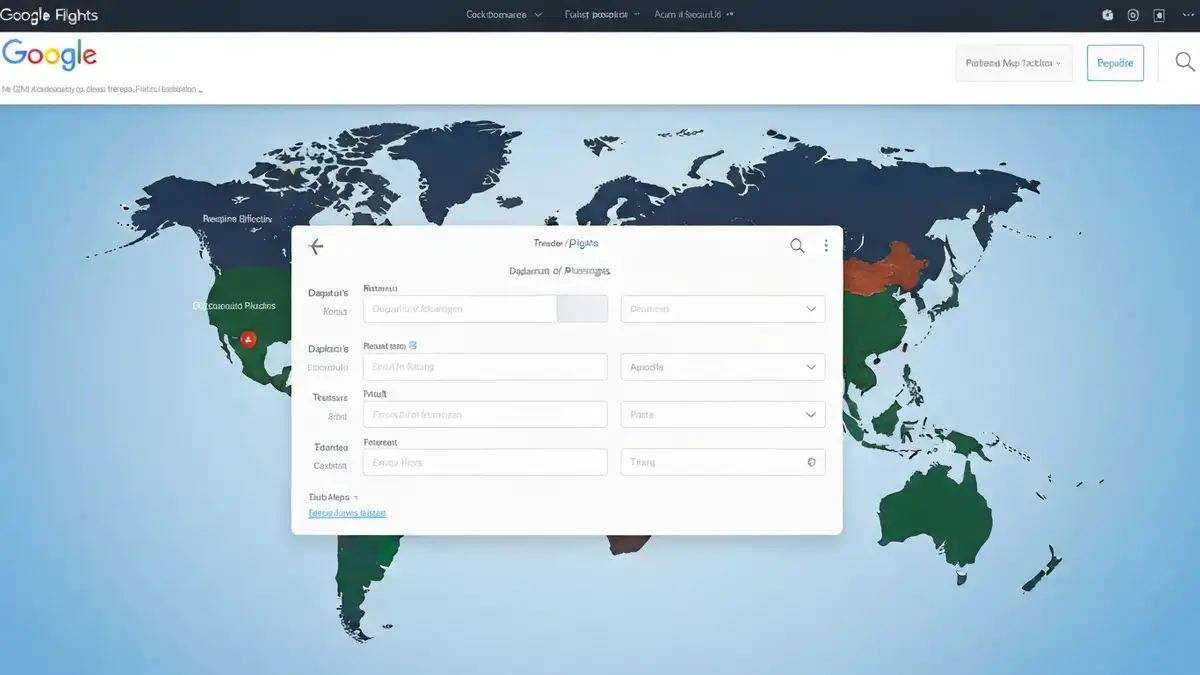Click the solid round icon in the dark top bar
The height and width of the screenshot is (675, 1200).
point(1107,15)
